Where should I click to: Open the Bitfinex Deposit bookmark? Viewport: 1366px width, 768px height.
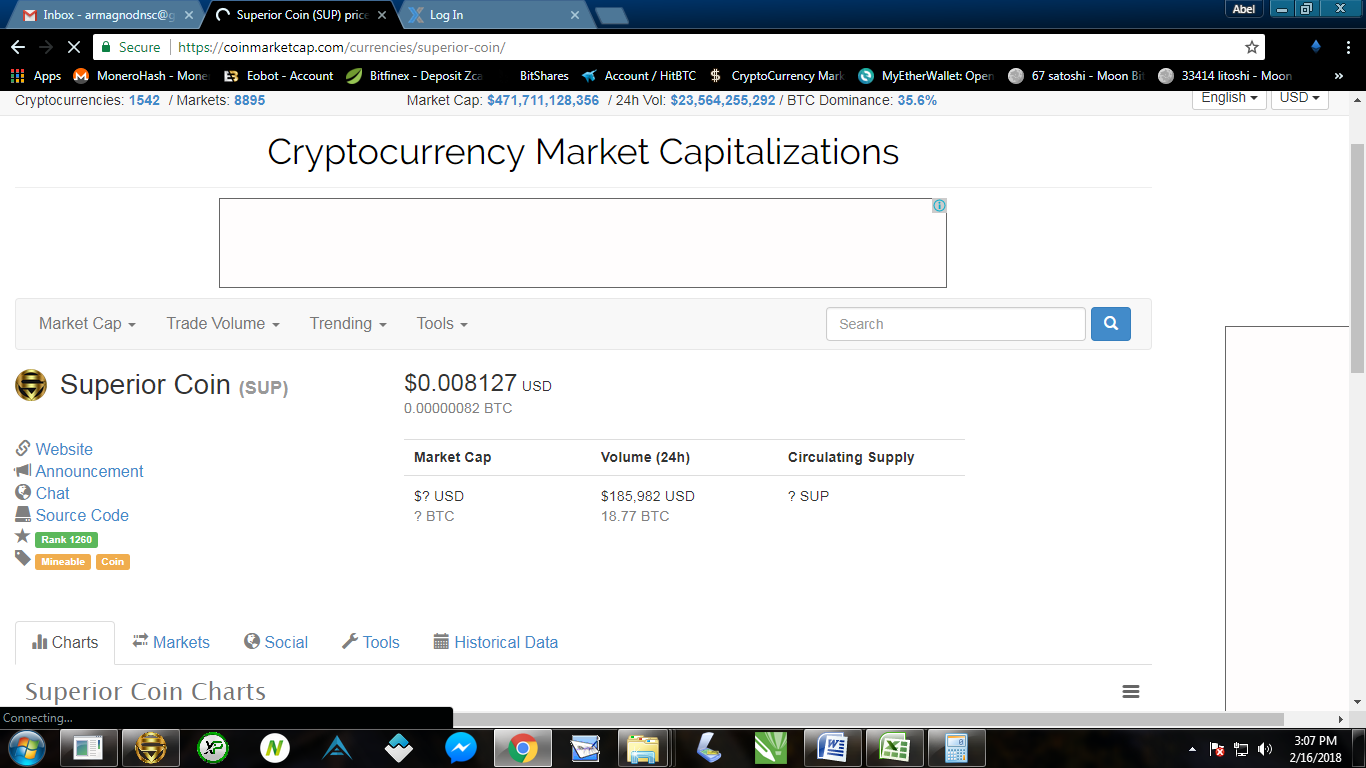(x=414, y=76)
